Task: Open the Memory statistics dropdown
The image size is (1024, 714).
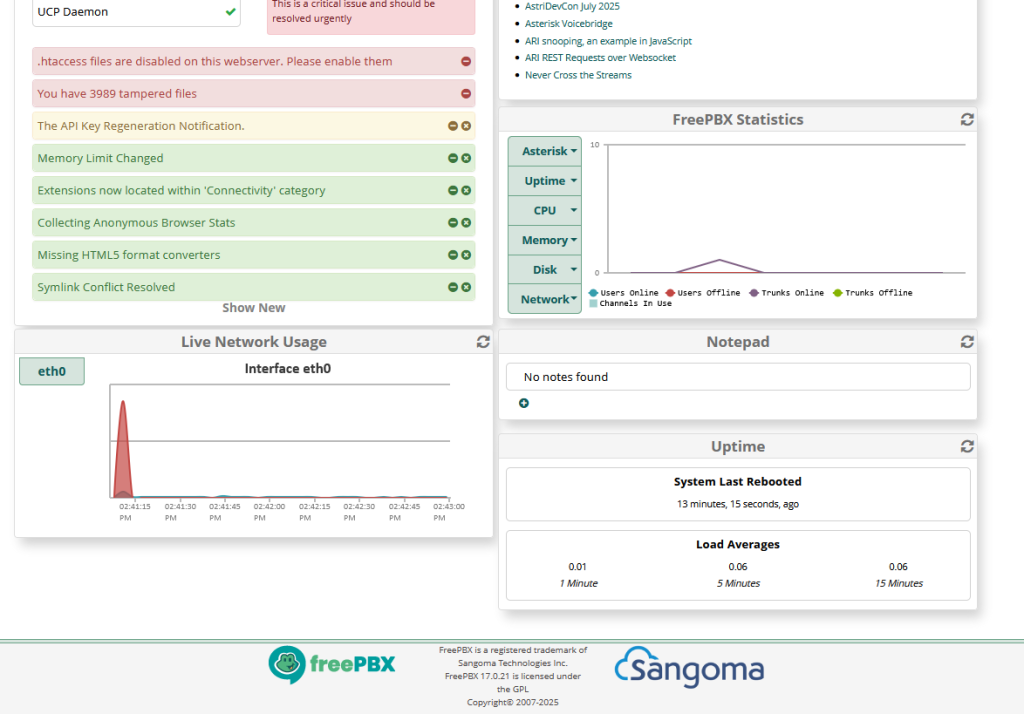Action: (x=545, y=240)
